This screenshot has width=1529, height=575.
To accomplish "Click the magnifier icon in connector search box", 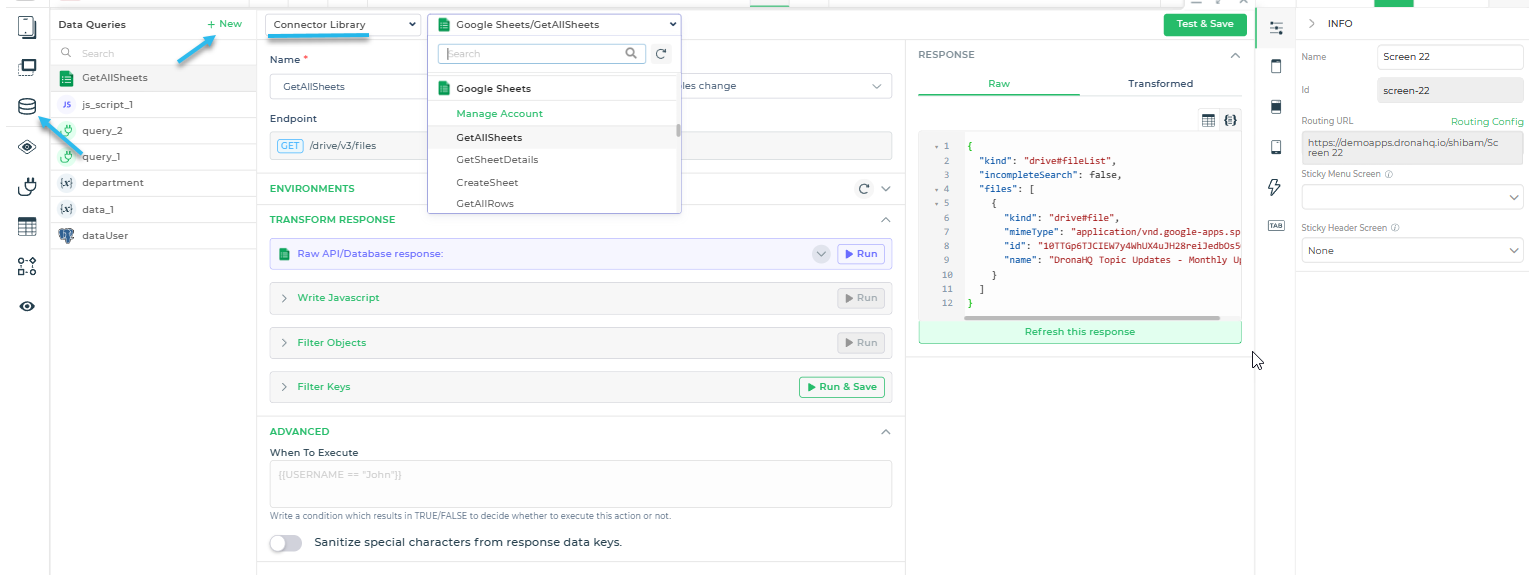I will [632, 54].
